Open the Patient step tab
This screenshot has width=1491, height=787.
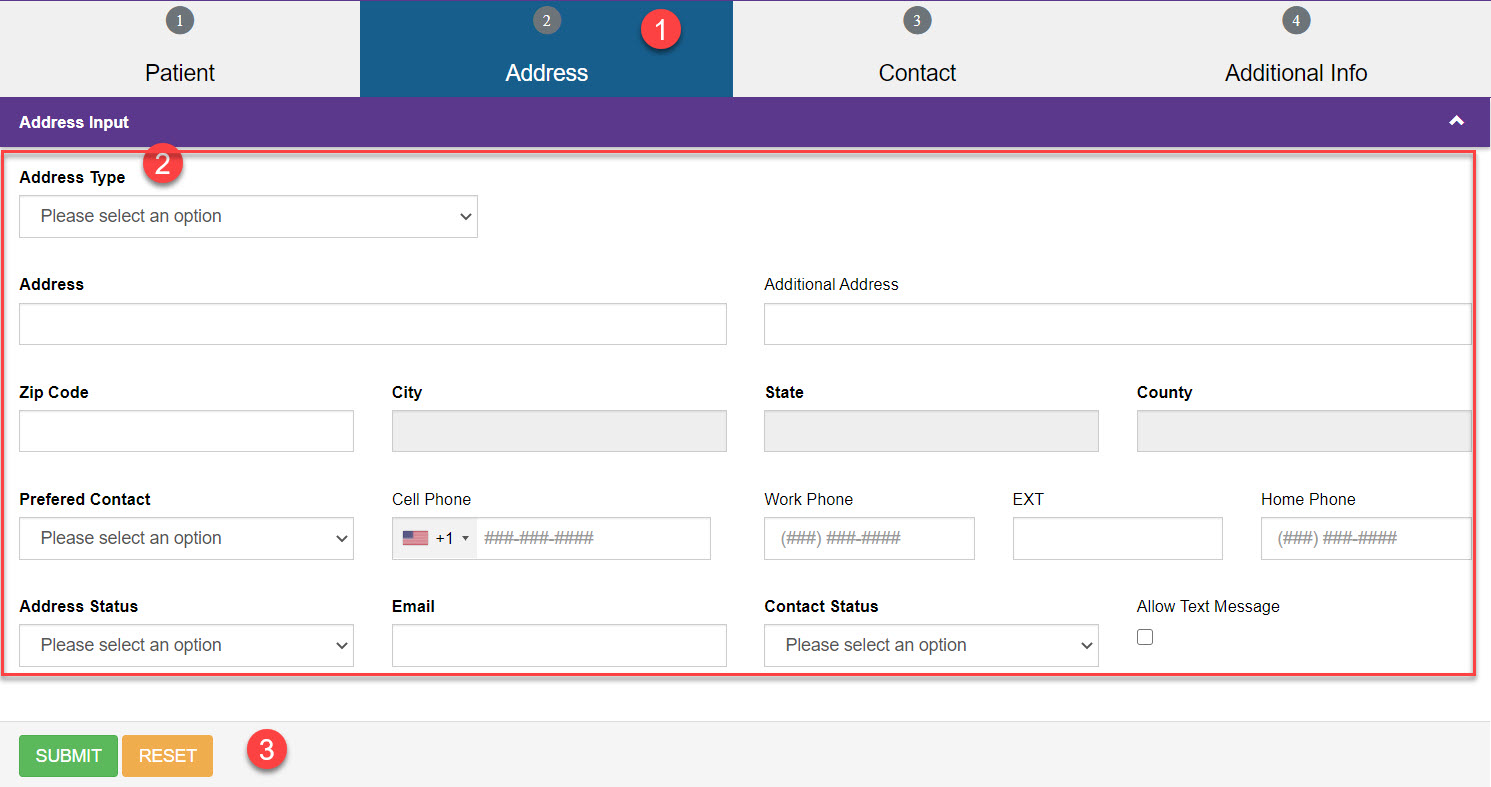point(180,49)
